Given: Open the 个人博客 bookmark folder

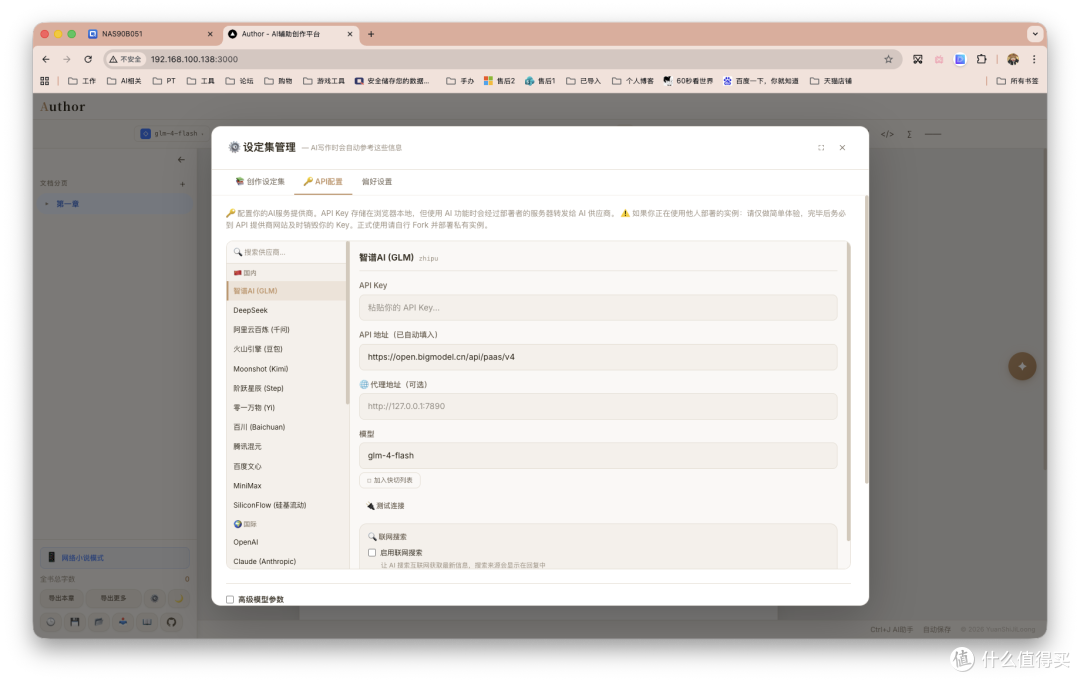Looking at the screenshot, I should pos(633,81).
